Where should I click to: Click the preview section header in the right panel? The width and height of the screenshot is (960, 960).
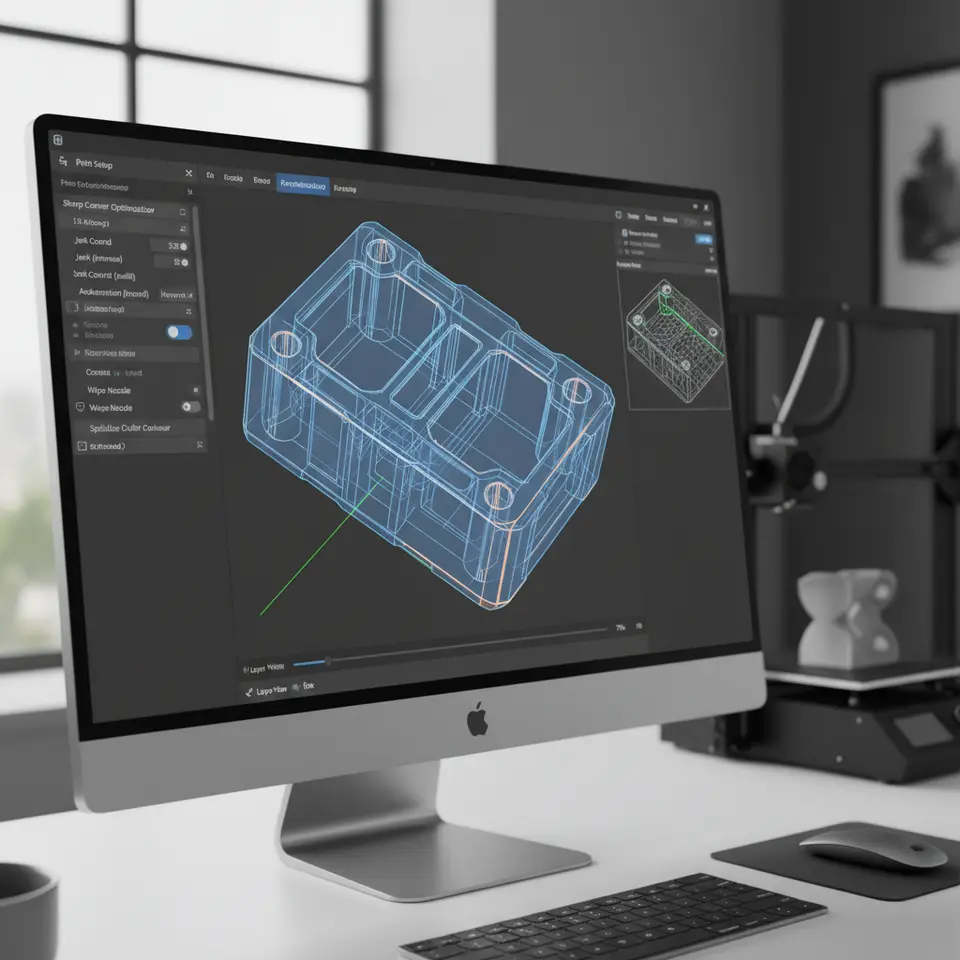pos(667,267)
